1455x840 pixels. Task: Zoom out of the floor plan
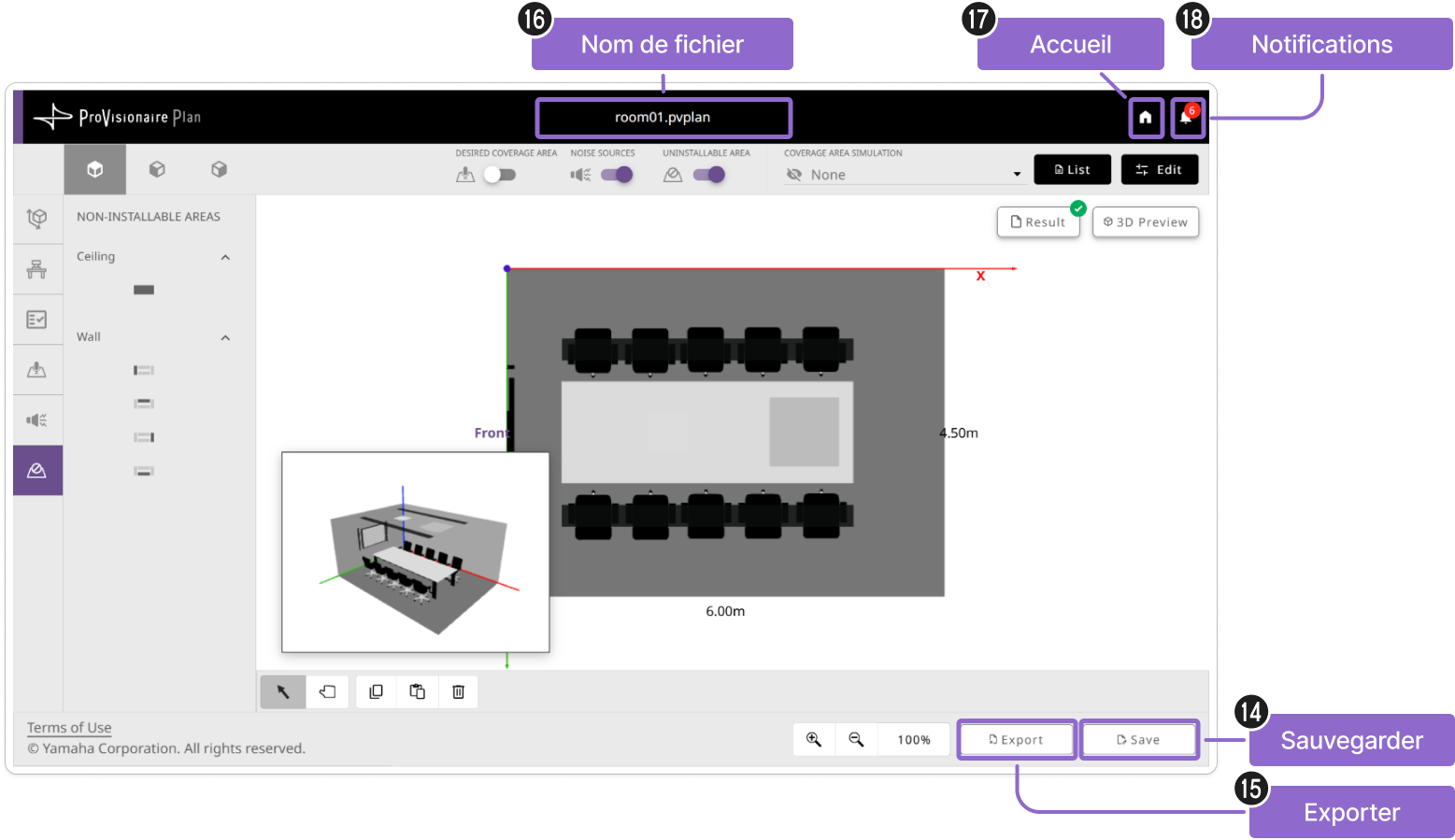click(x=856, y=740)
